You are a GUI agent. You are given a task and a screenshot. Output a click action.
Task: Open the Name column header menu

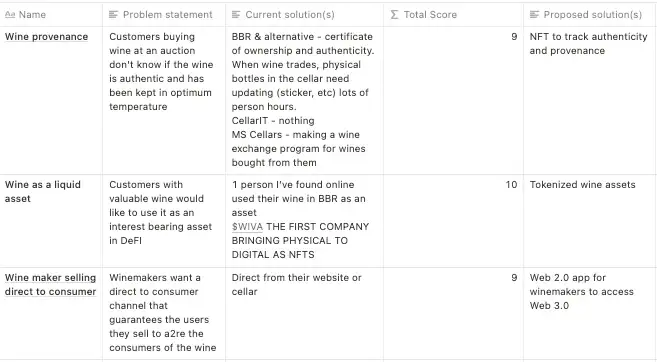[x=51, y=15]
